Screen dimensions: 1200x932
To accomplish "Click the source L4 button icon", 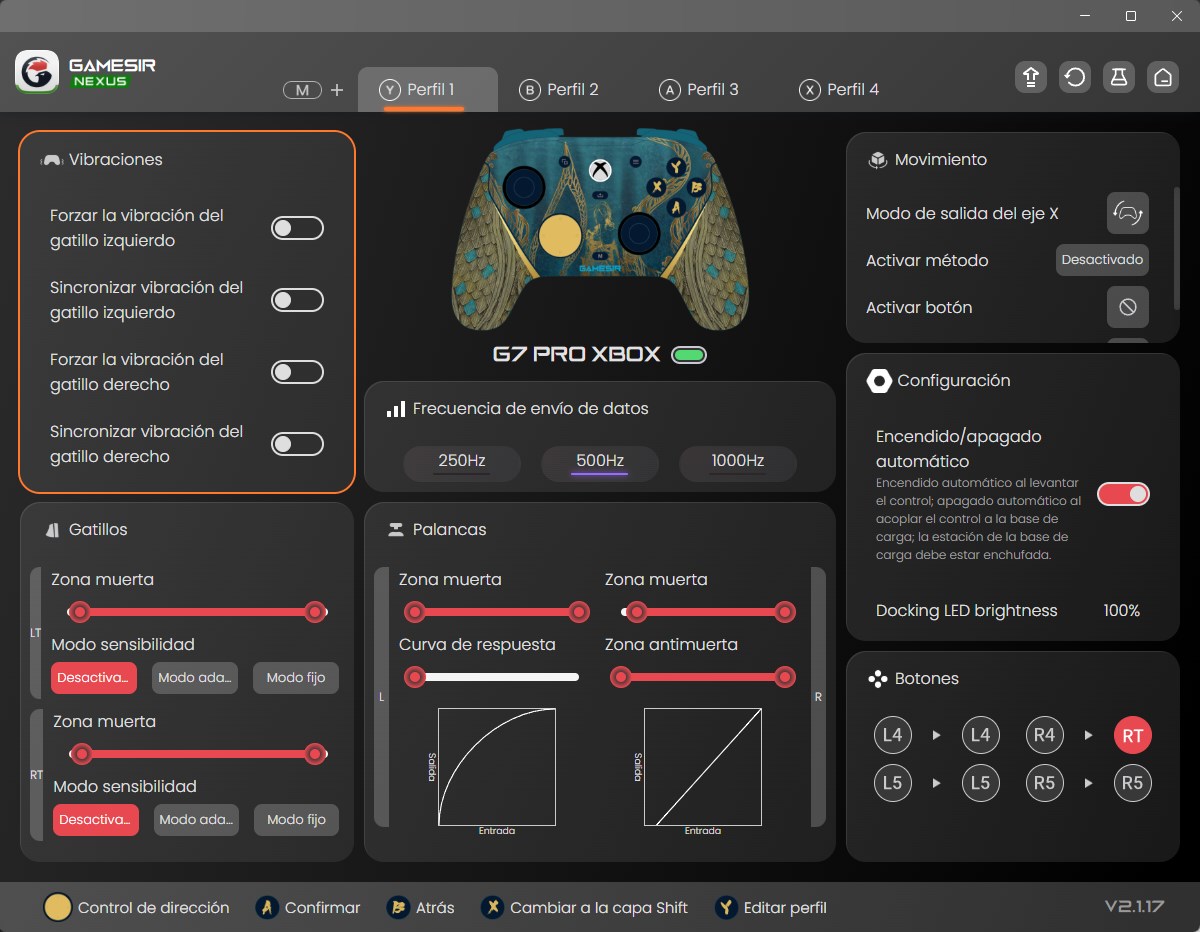I will tap(893, 736).
